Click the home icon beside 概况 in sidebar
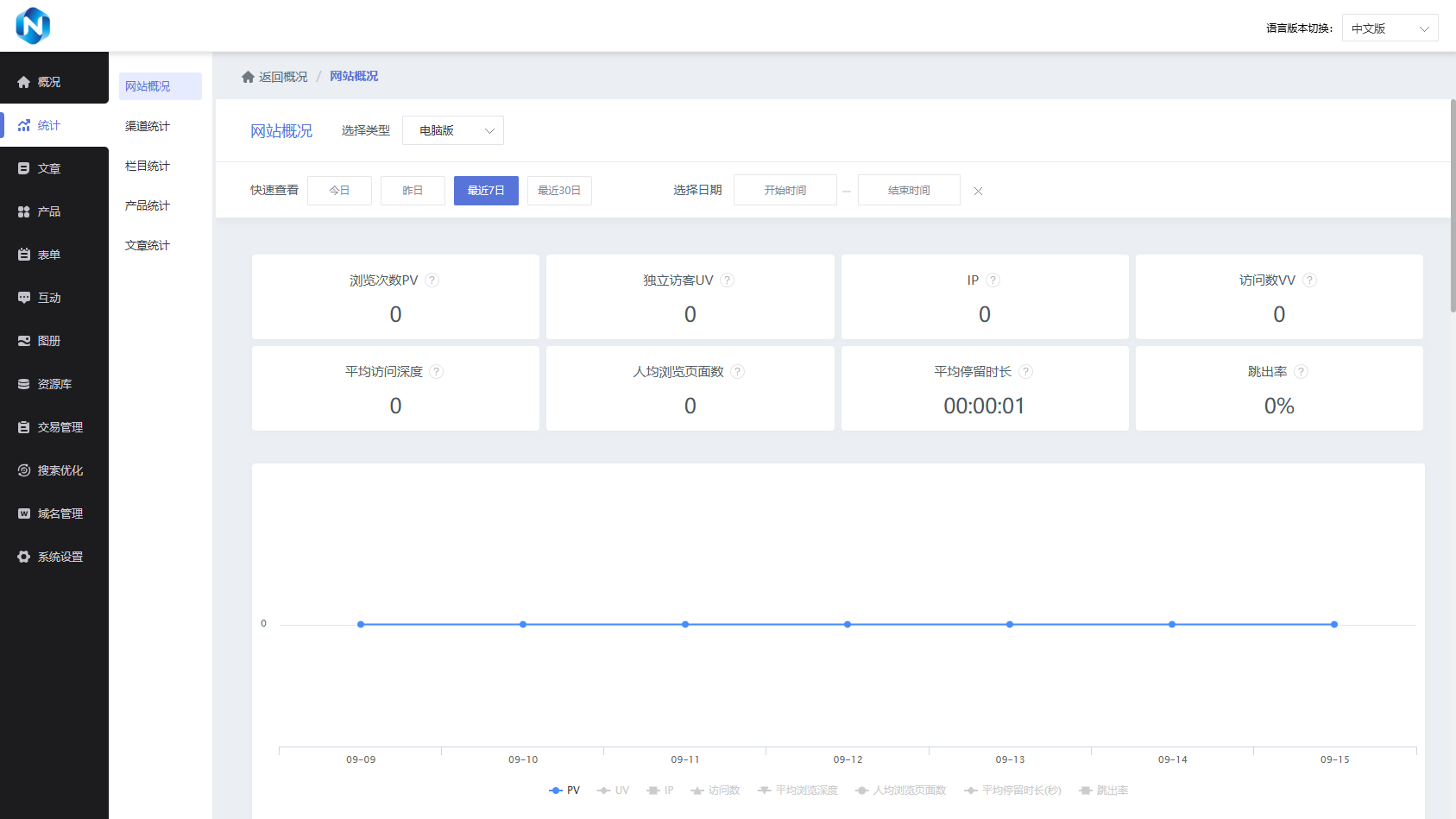Screen dimensions: 1456x819 (24, 82)
